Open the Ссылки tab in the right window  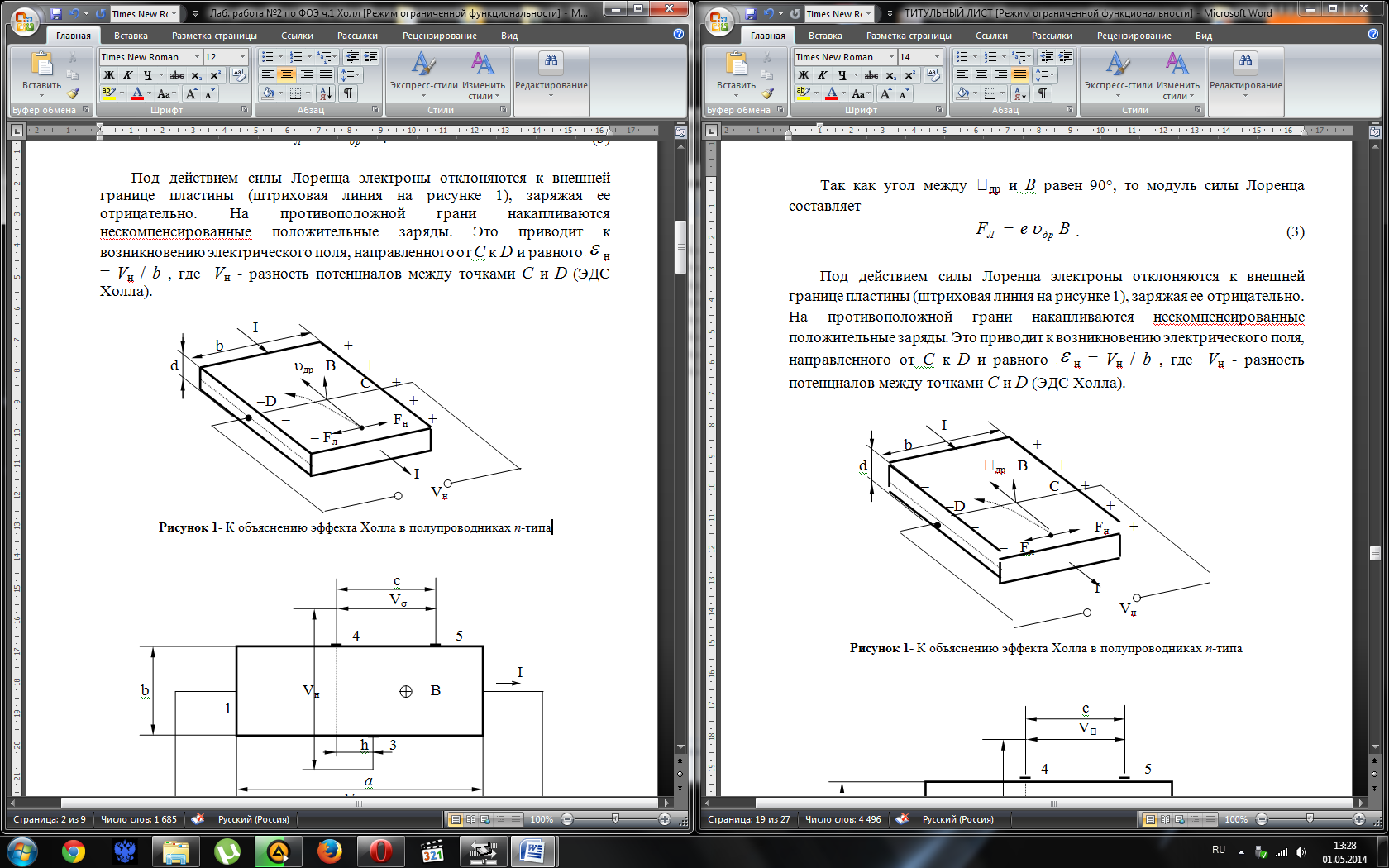tap(991, 36)
